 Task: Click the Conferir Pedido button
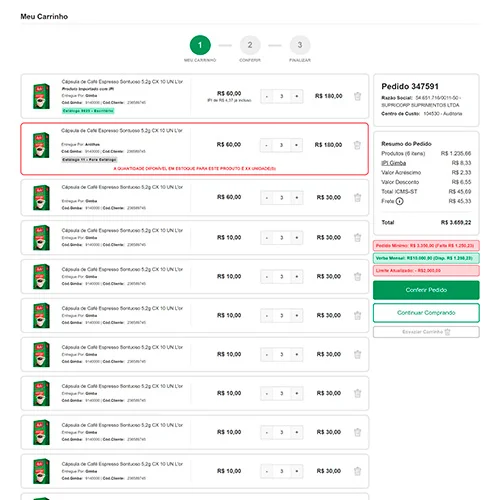pos(426,290)
